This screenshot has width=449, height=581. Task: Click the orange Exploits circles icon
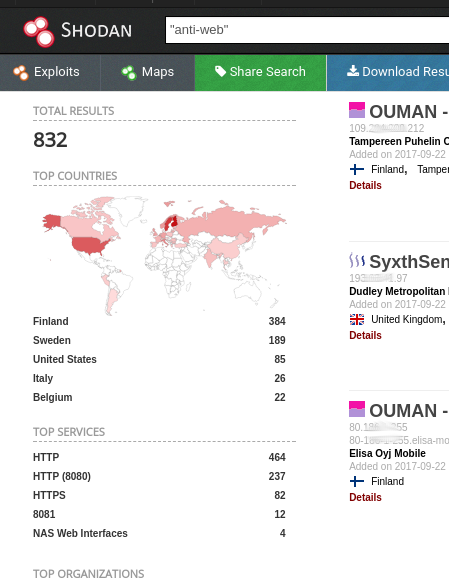tap(21, 73)
